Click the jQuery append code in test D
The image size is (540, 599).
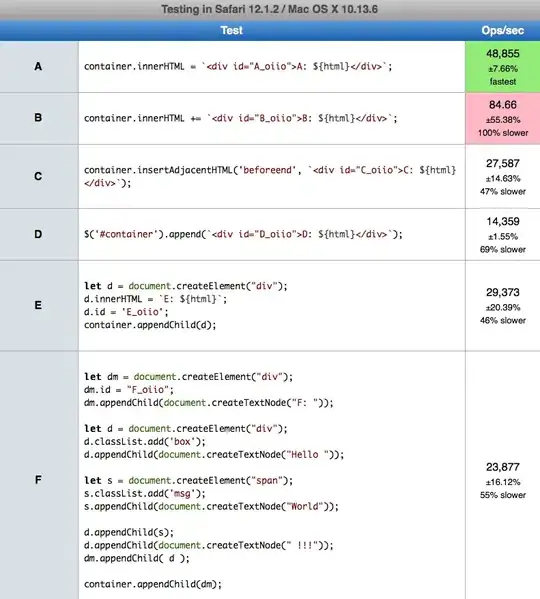point(243,234)
